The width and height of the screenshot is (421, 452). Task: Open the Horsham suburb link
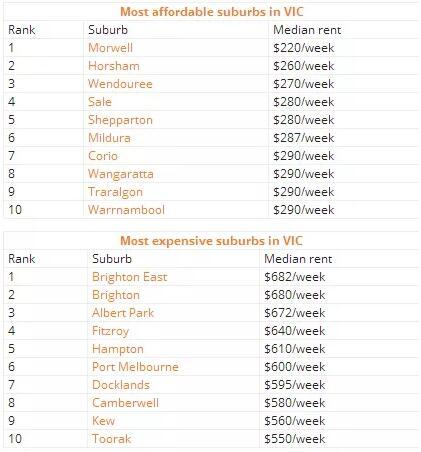[x=114, y=66]
